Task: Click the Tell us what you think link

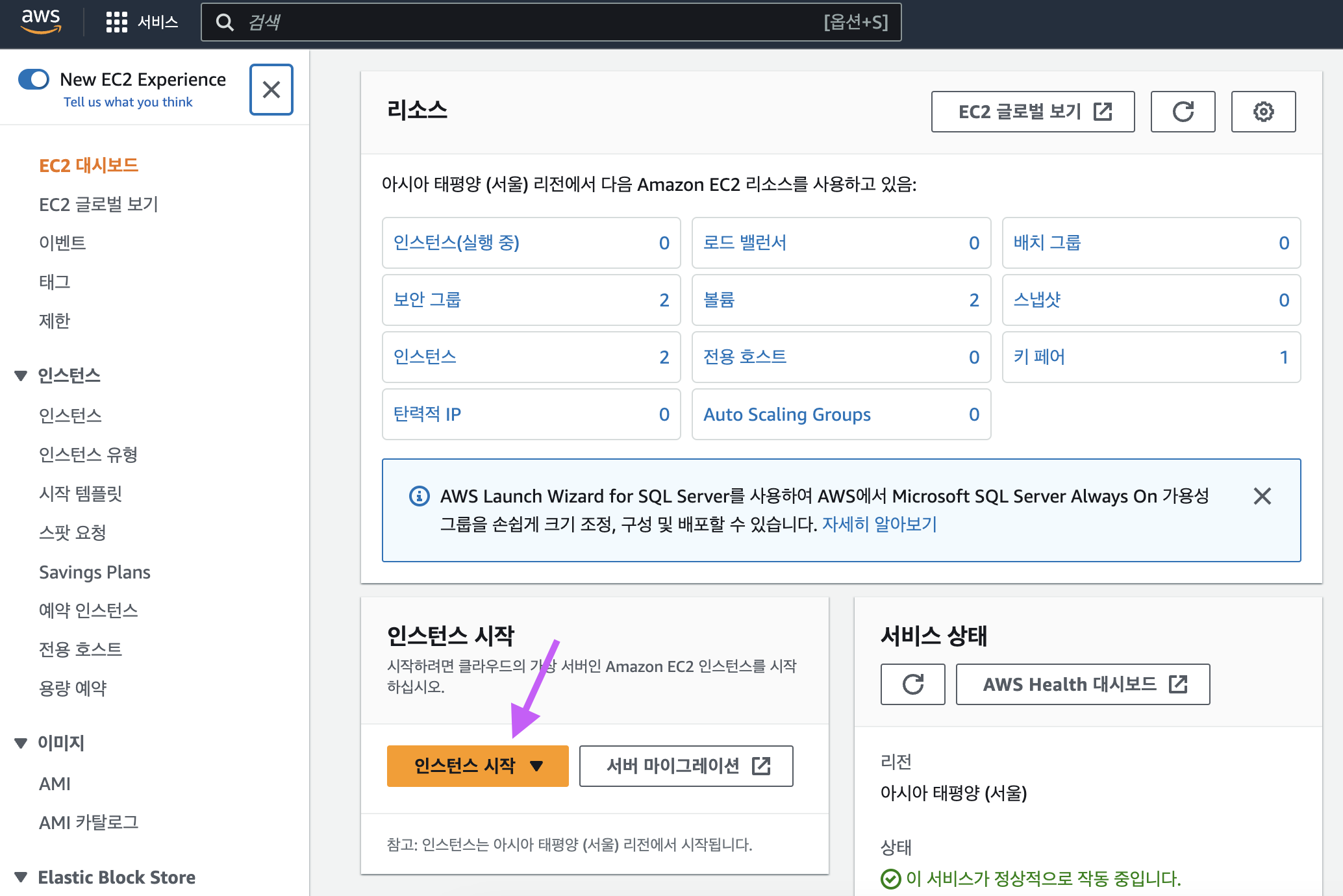Action: click(x=128, y=102)
